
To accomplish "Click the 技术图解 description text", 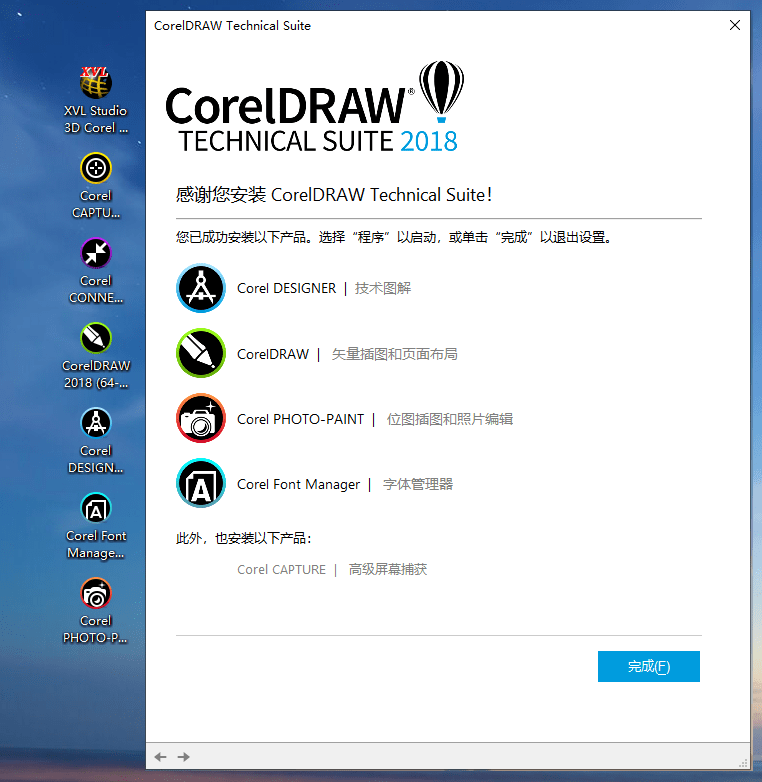I will pyautogui.click(x=383, y=288).
